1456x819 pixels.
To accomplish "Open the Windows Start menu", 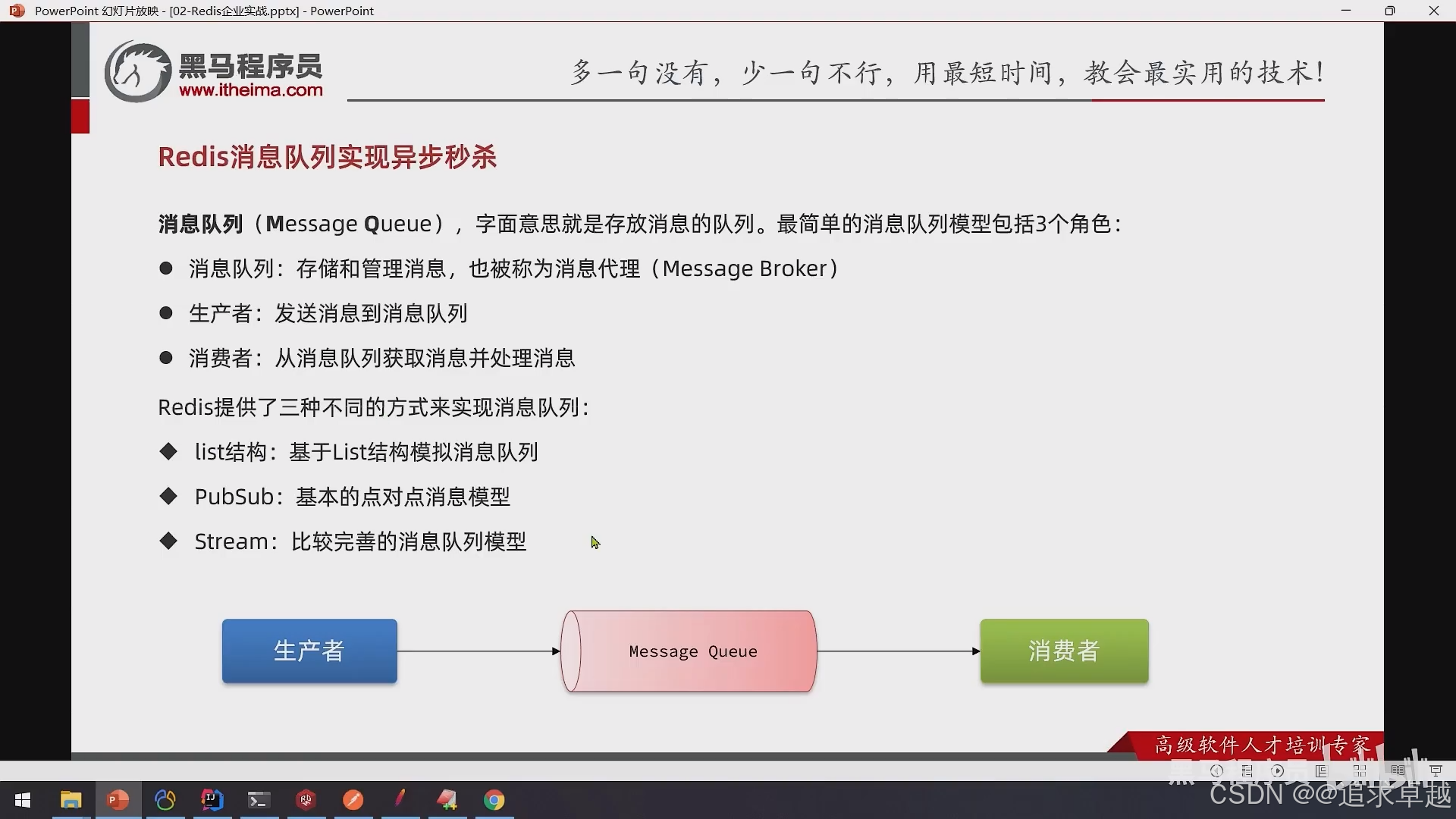I will [x=23, y=800].
